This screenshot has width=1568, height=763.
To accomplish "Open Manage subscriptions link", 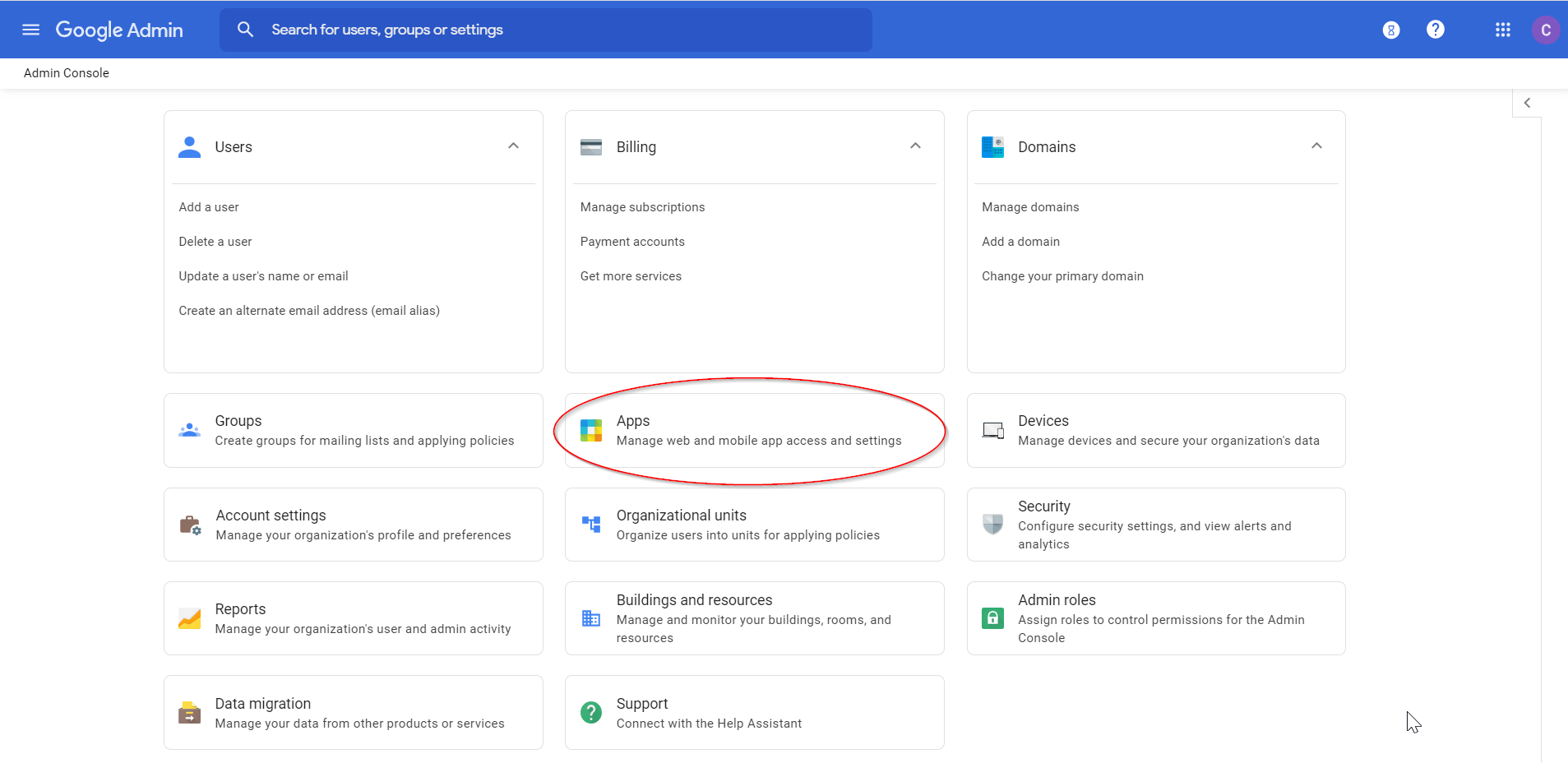I will tap(642, 207).
